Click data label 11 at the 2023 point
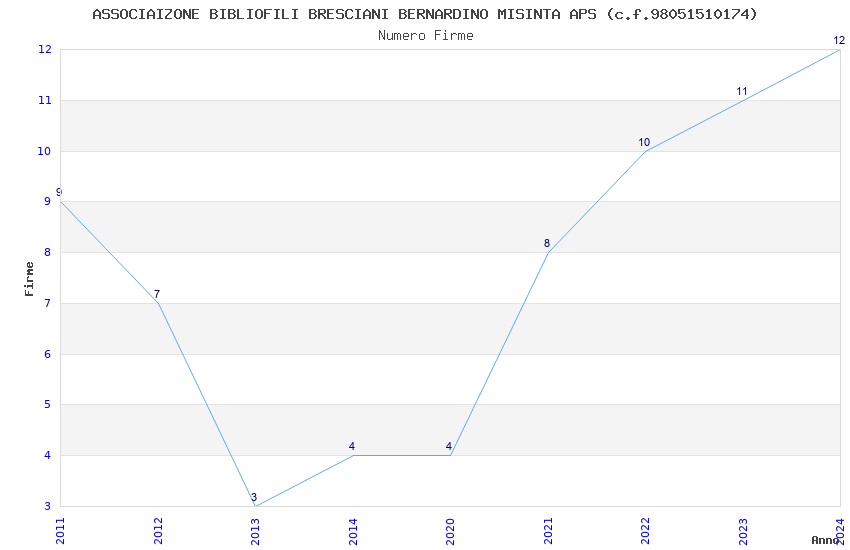The width and height of the screenshot is (850, 550). click(742, 92)
